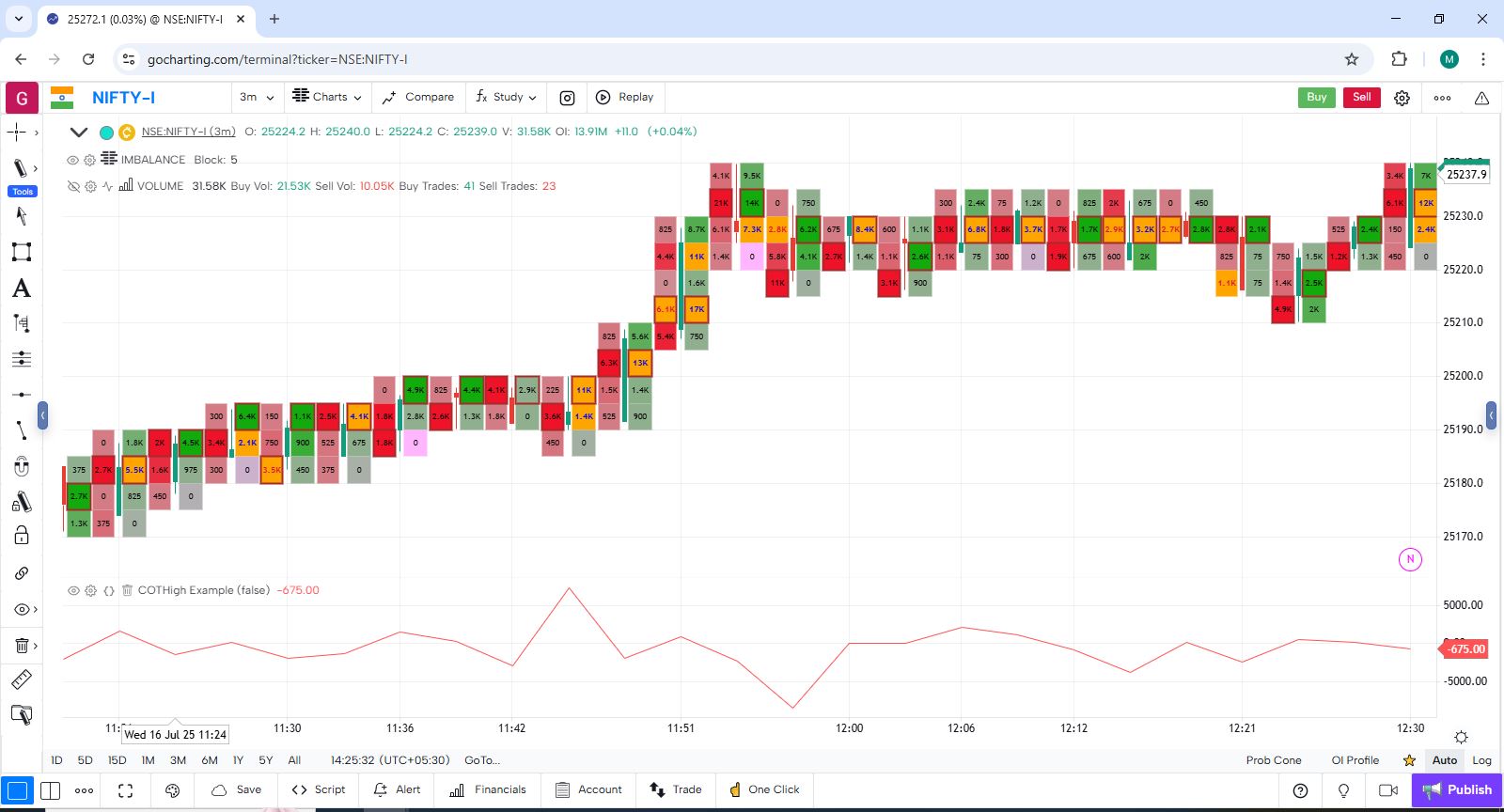This screenshot has height=812, width=1504.
Task: Open the Study indicators dropdown
Action: 506,98
